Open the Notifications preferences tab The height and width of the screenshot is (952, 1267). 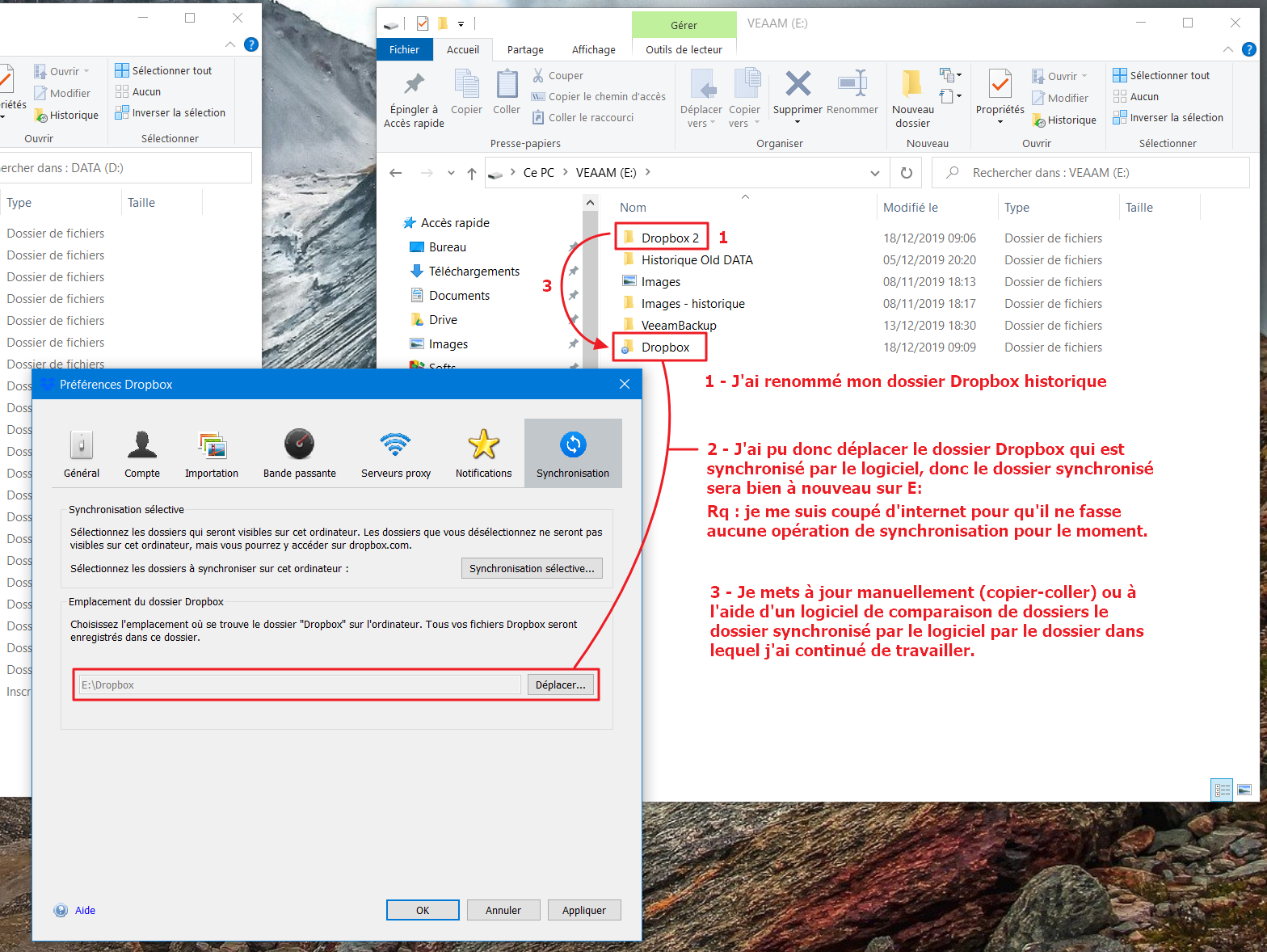click(483, 453)
